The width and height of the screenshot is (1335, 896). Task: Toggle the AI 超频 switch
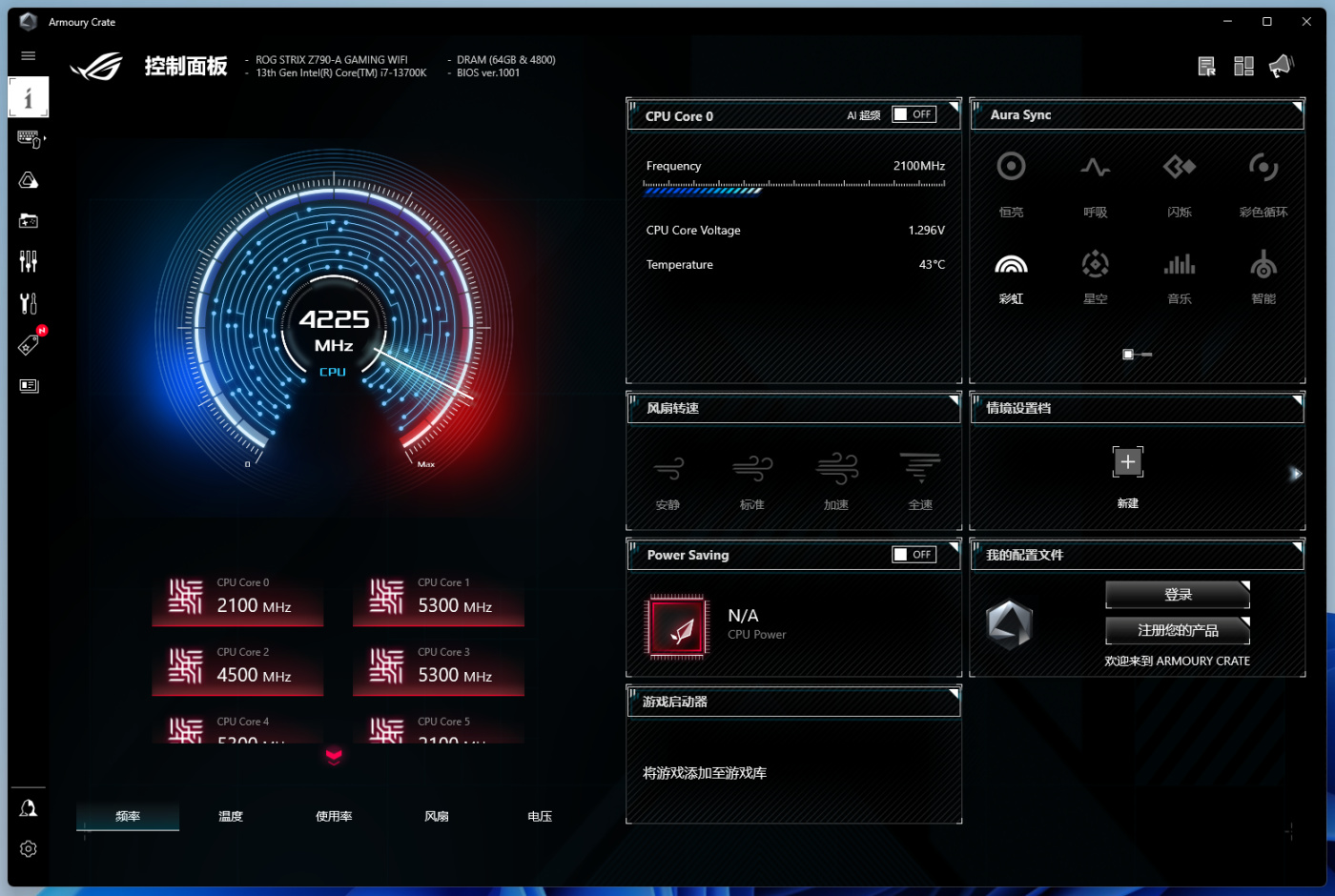pos(914,114)
